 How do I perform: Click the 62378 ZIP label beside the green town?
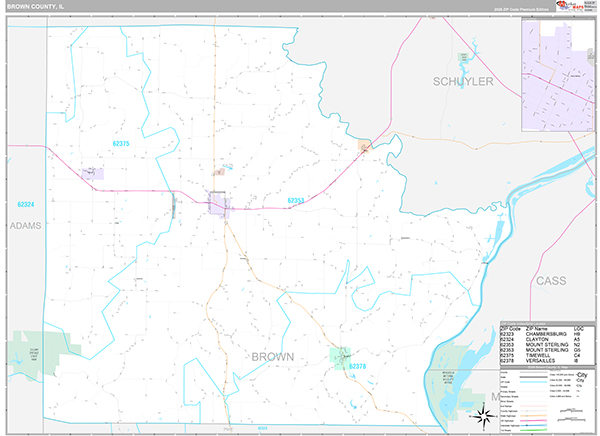point(357,366)
